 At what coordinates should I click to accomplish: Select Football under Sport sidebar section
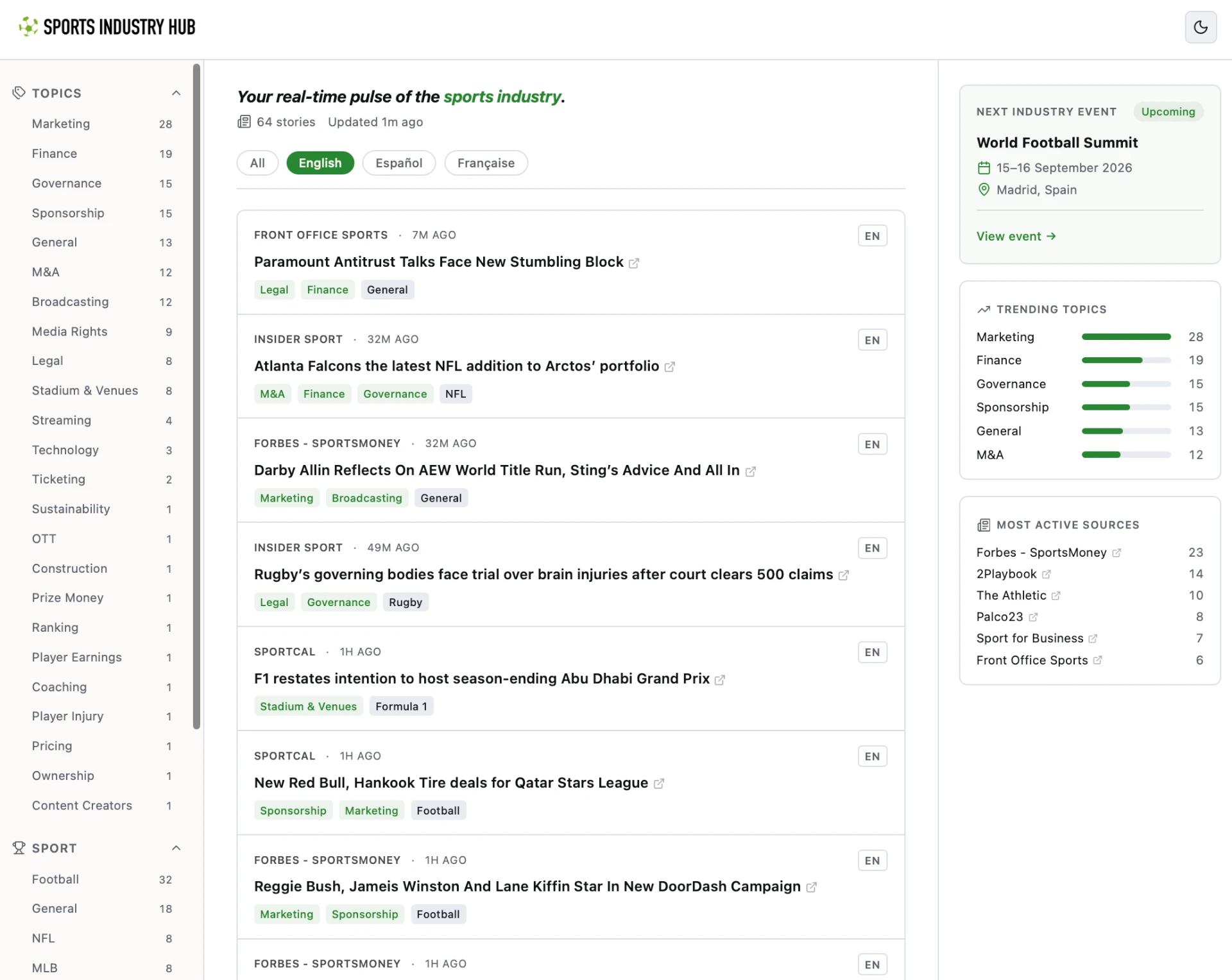[102, 879]
